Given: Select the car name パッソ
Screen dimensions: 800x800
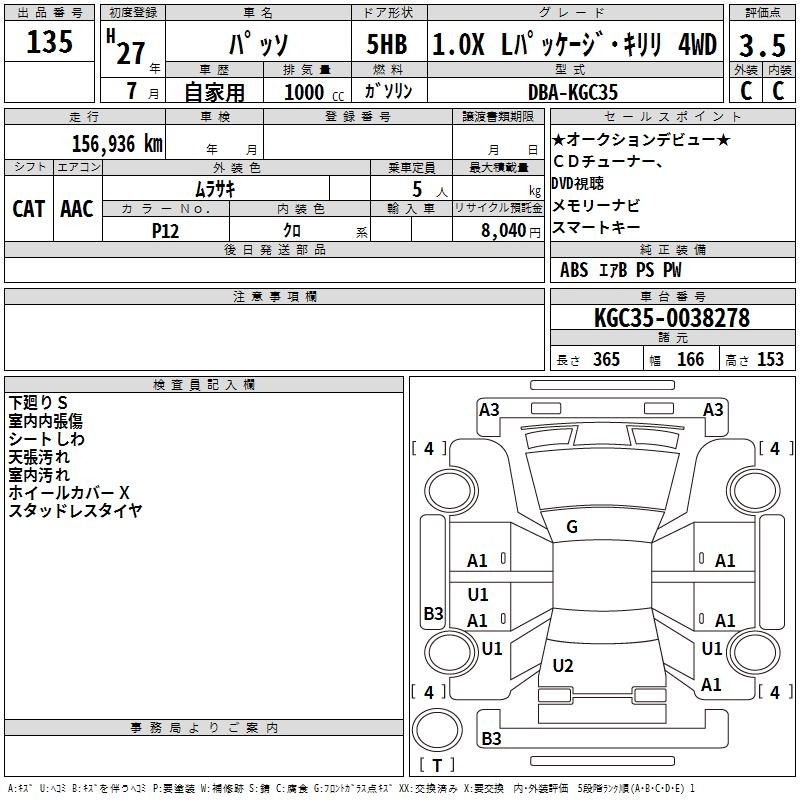Looking at the screenshot, I should tap(259, 44).
